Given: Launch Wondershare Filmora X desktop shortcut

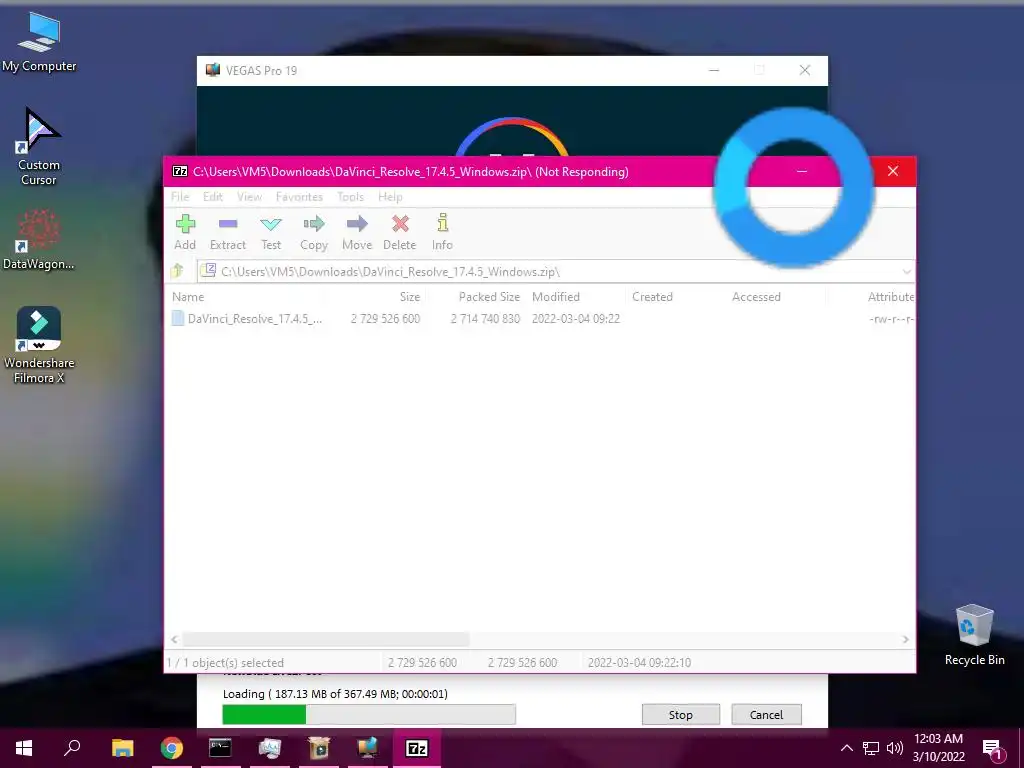Looking at the screenshot, I should tap(39, 345).
